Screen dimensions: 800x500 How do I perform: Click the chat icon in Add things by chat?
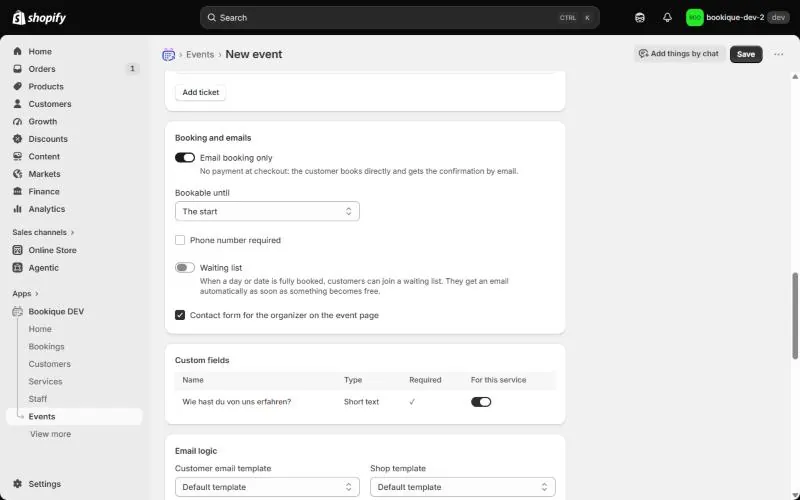643,54
